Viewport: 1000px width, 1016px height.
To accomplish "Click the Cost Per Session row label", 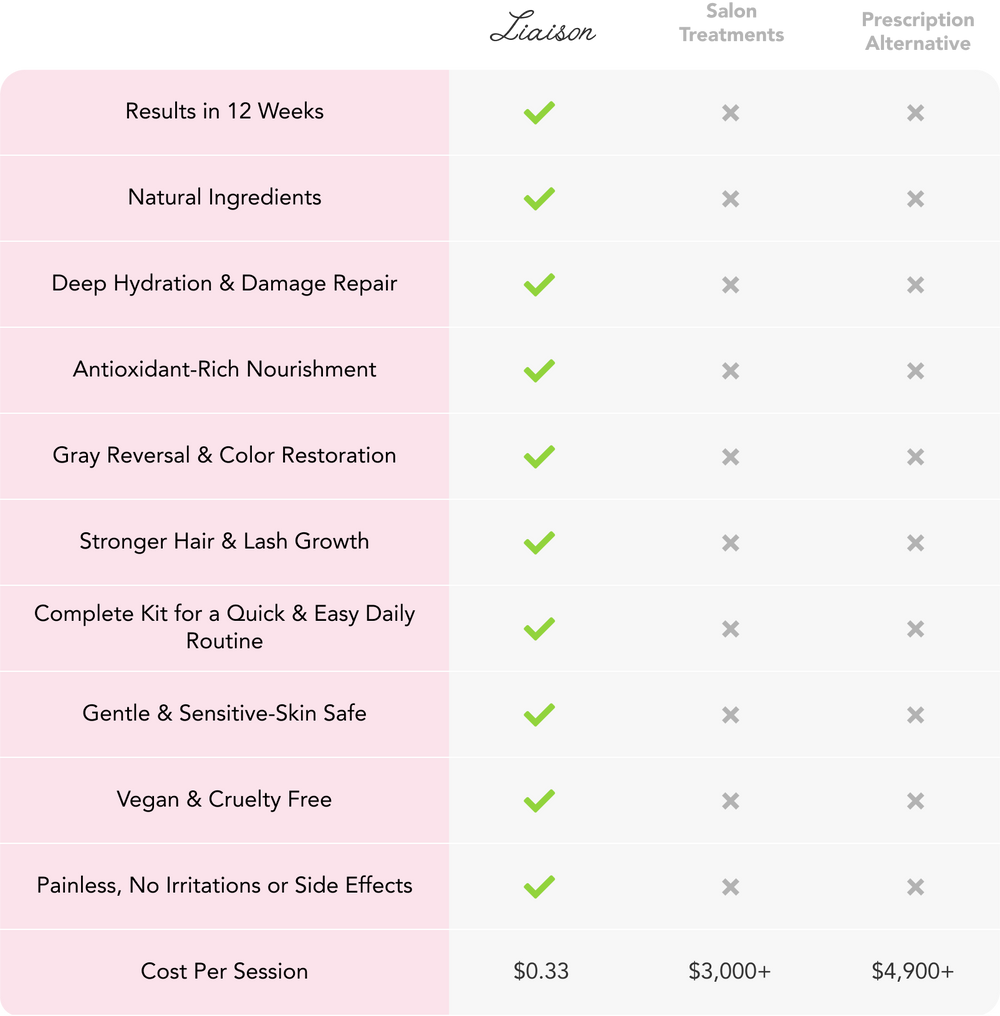I will [224, 971].
